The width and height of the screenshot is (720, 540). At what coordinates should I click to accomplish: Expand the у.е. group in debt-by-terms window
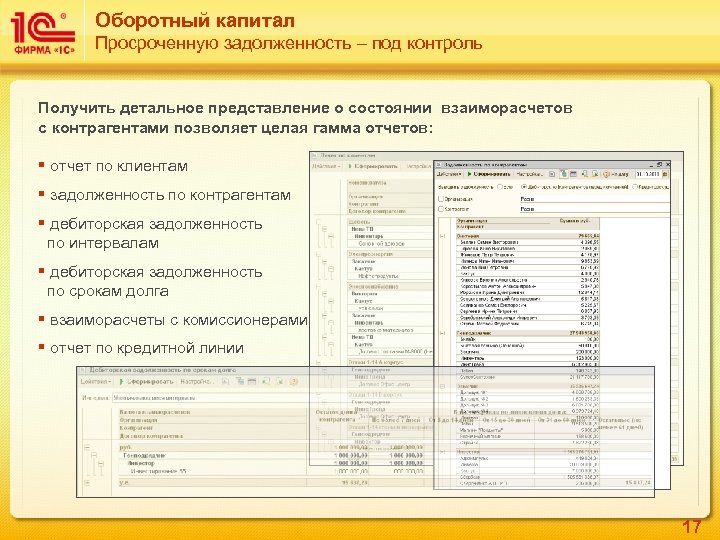tap(87, 483)
